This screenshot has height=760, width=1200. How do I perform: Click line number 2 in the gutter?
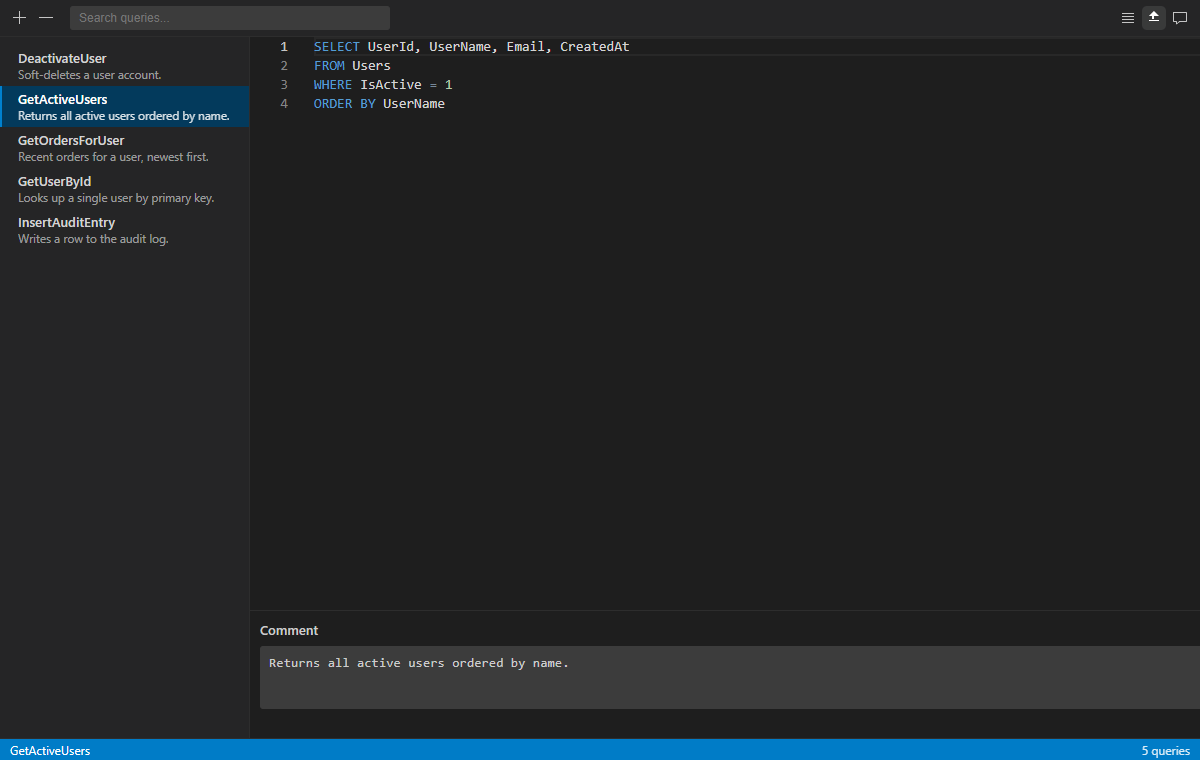pyautogui.click(x=284, y=66)
